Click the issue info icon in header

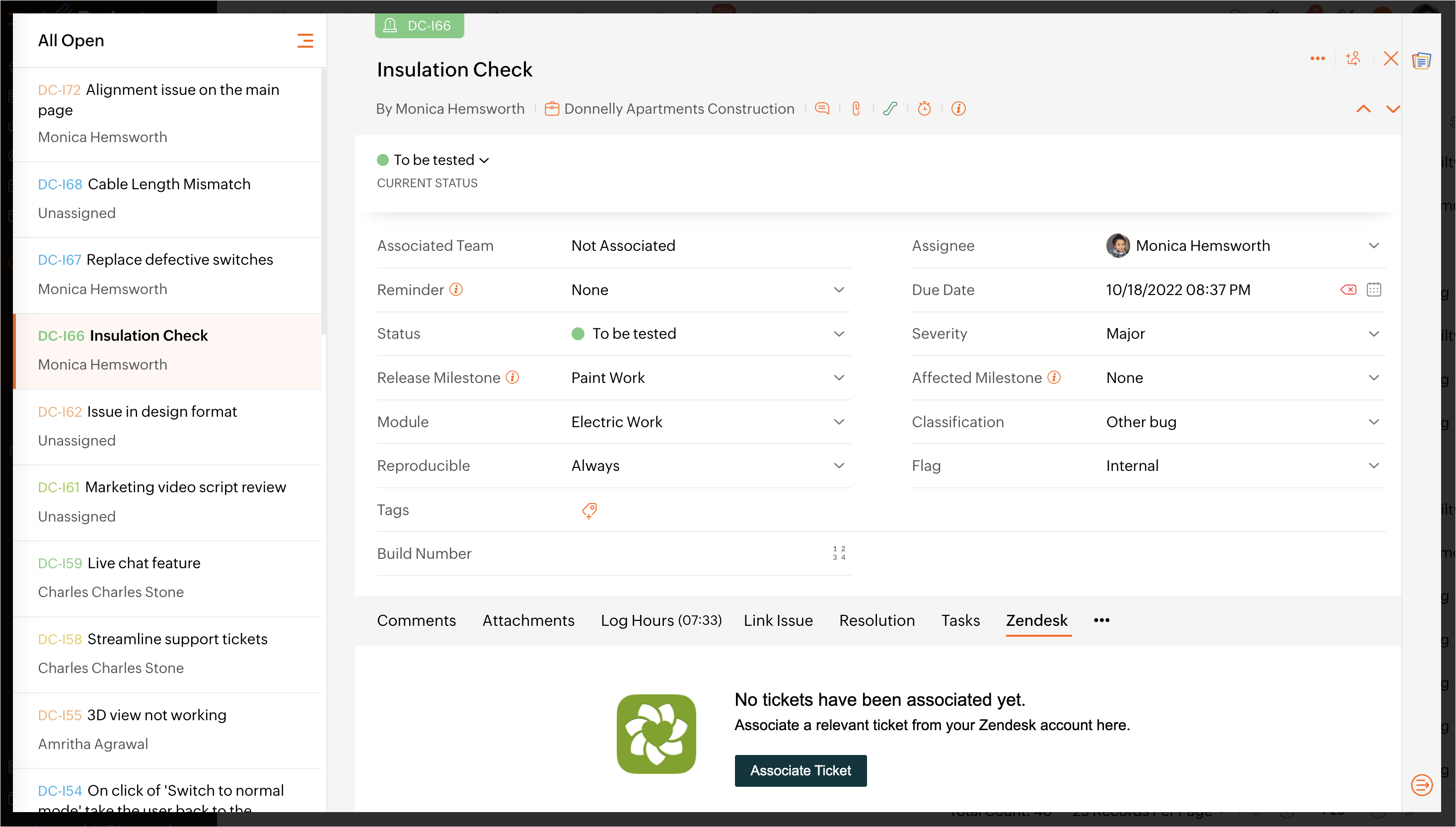958,108
